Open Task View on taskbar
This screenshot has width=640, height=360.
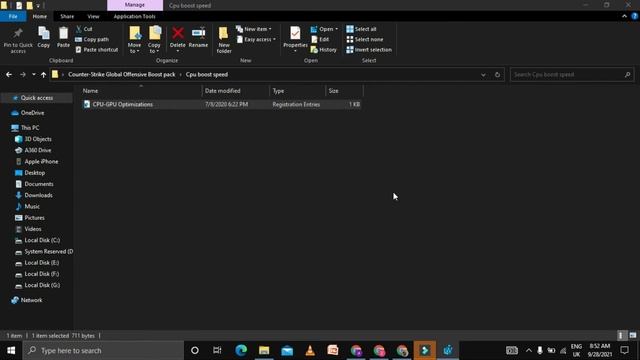pos(217,350)
